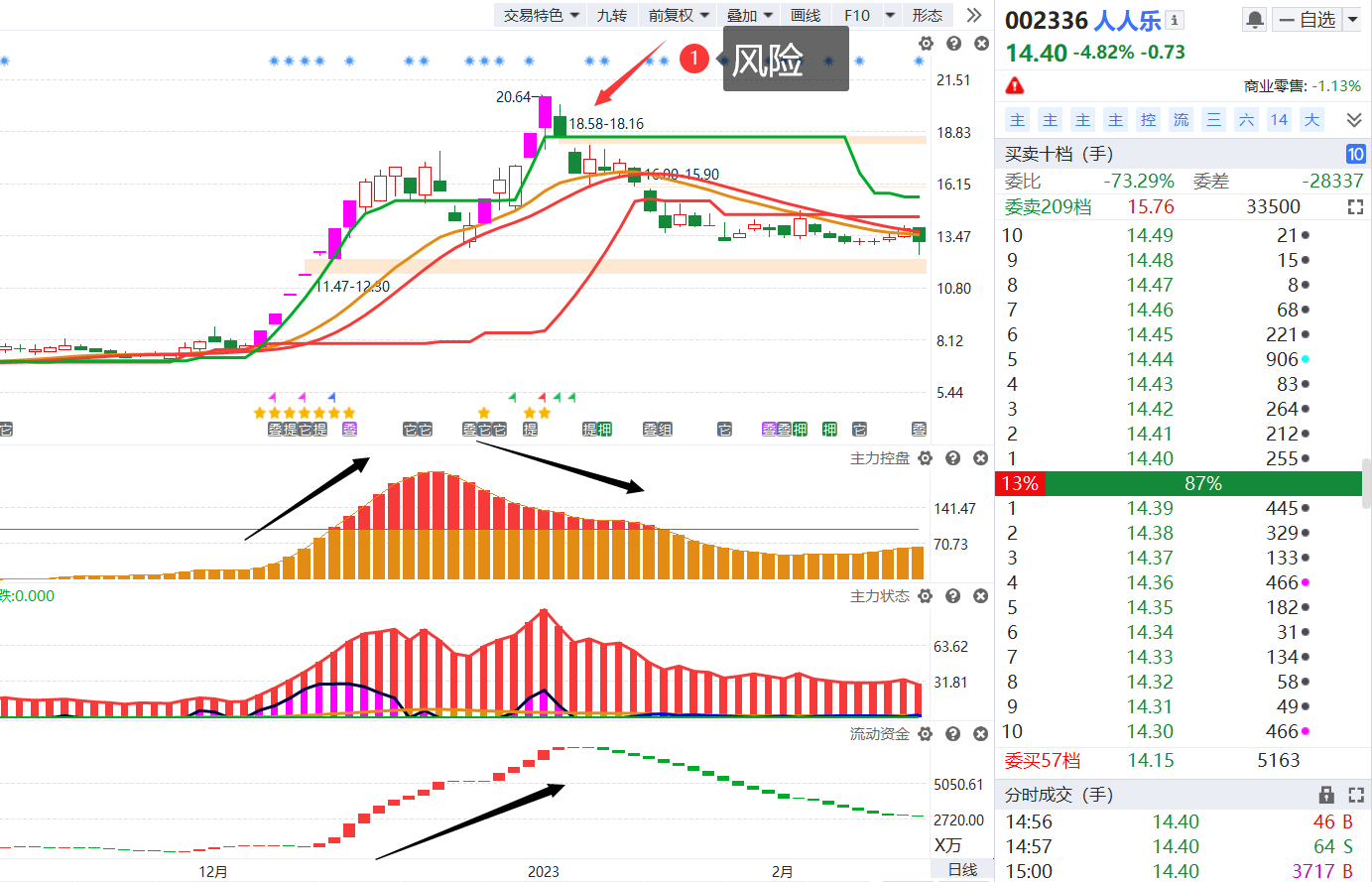Viewport: 1372px width, 882px height.
Task: Click the price alert bell icon
Action: 1255,20
